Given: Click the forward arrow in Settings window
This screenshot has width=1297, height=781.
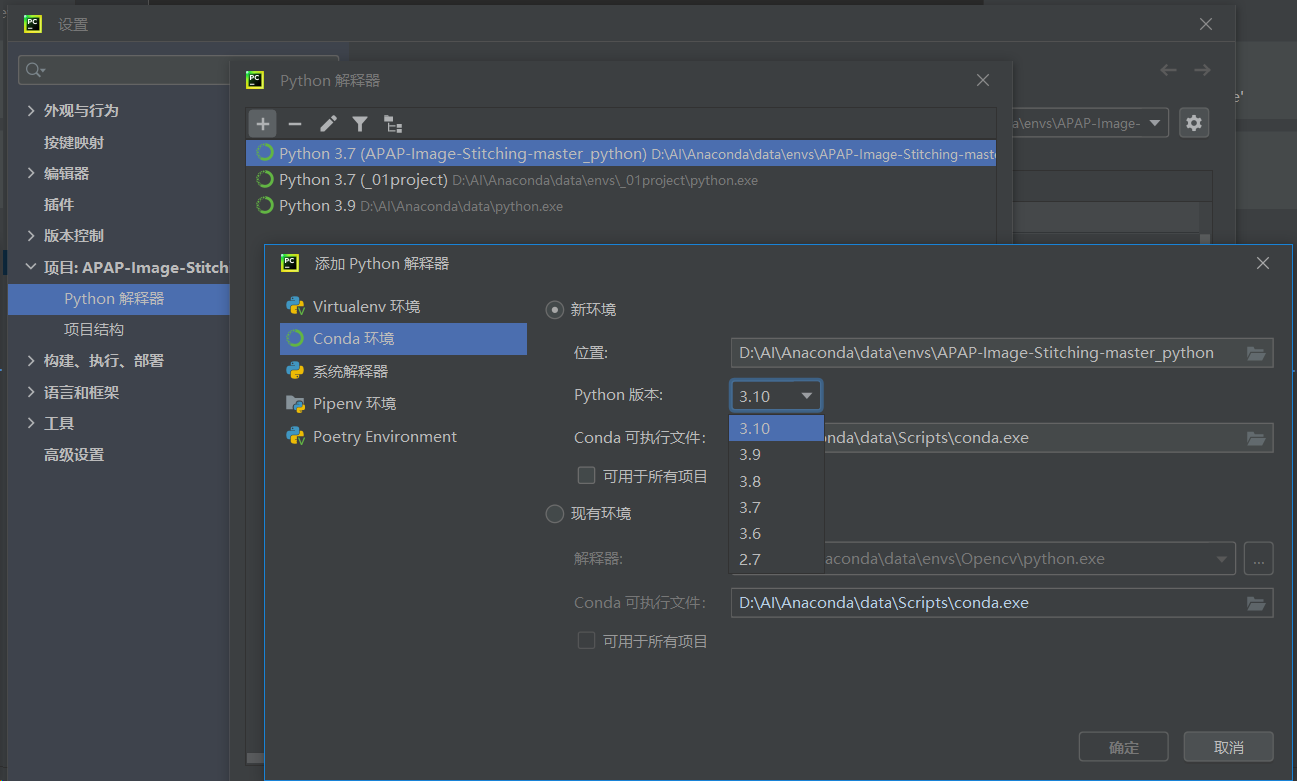Looking at the screenshot, I should (x=1202, y=70).
